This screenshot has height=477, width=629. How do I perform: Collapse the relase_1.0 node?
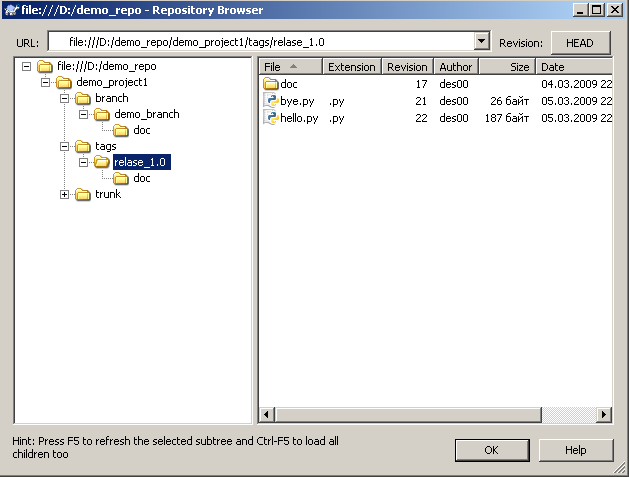click(x=83, y=162)
